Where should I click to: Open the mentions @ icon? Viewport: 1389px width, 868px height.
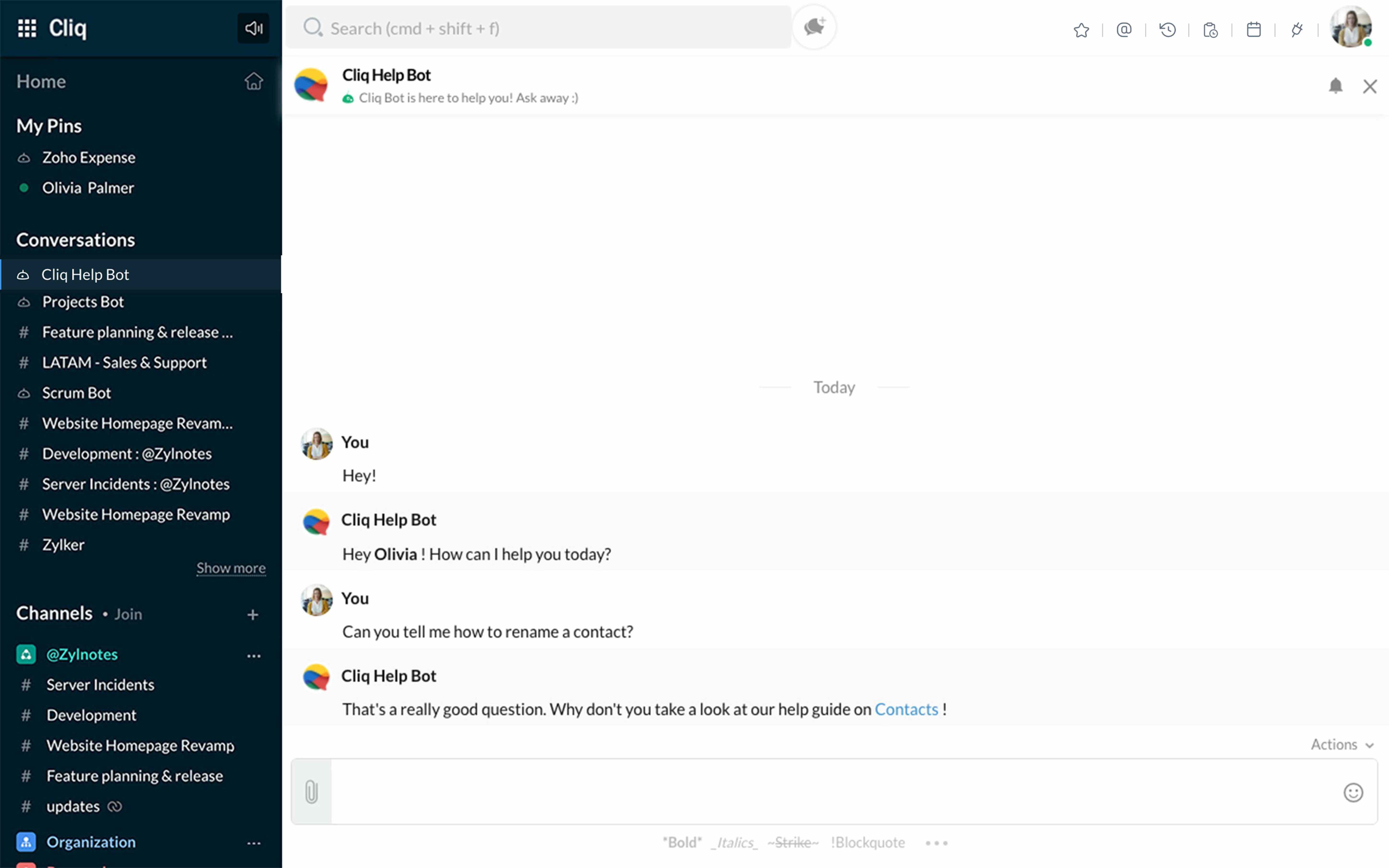click(1124, 30)
